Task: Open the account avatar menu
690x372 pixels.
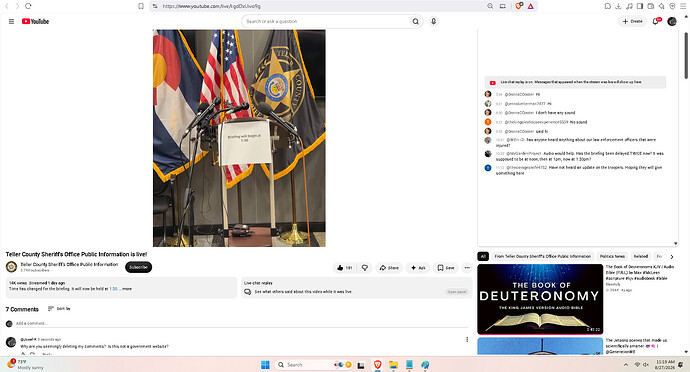Action: [672, 21]
